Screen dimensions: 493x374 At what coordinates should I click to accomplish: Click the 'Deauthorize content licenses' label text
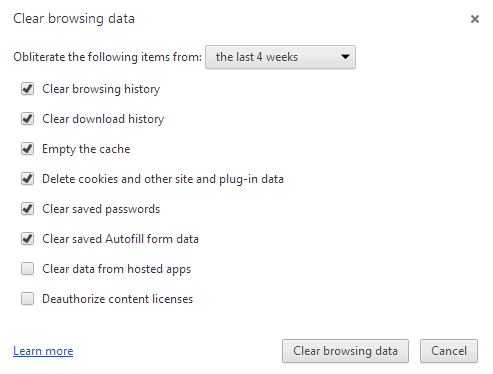coord(118,299)
